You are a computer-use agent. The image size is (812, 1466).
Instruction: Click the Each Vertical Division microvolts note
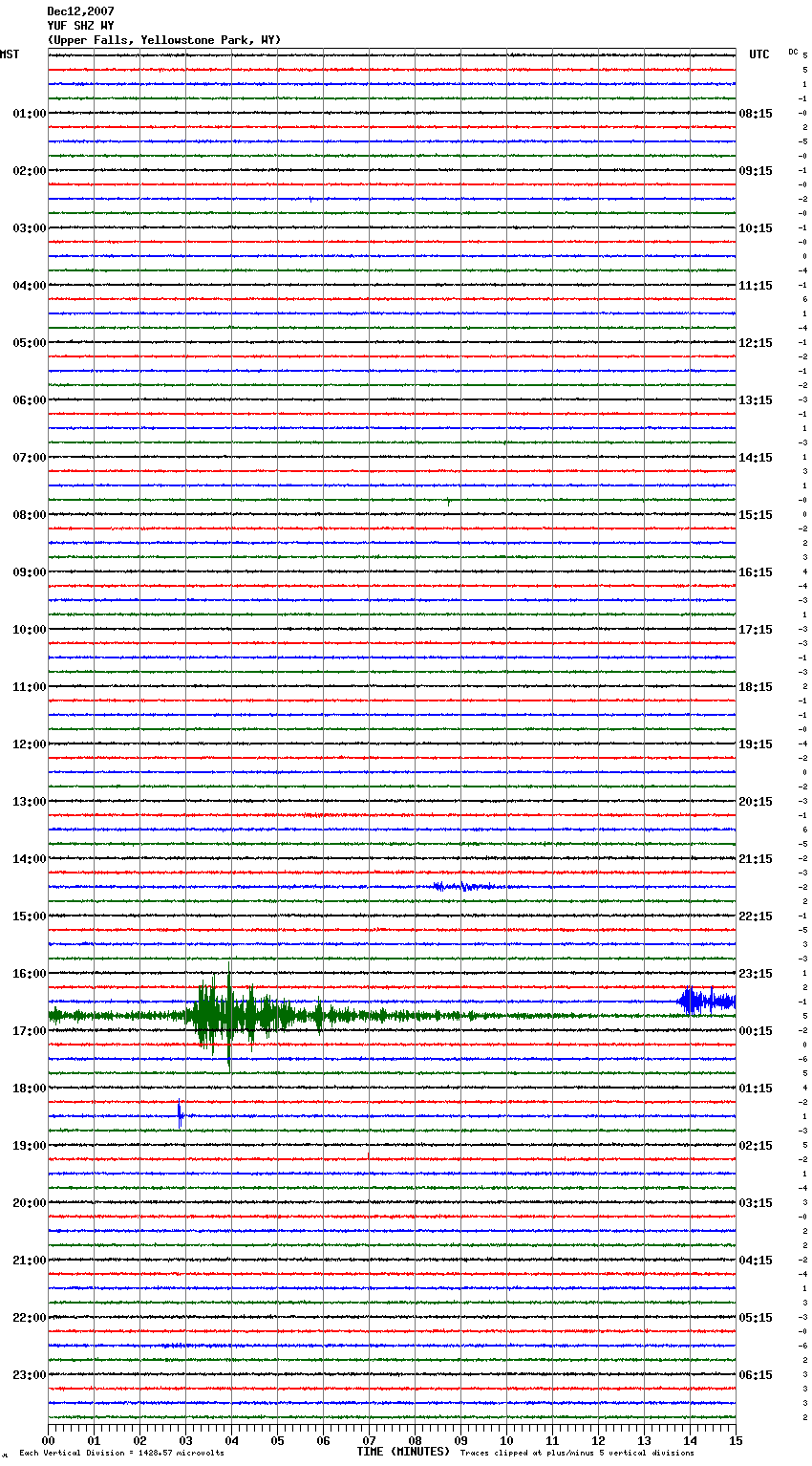click(121, 1453)
